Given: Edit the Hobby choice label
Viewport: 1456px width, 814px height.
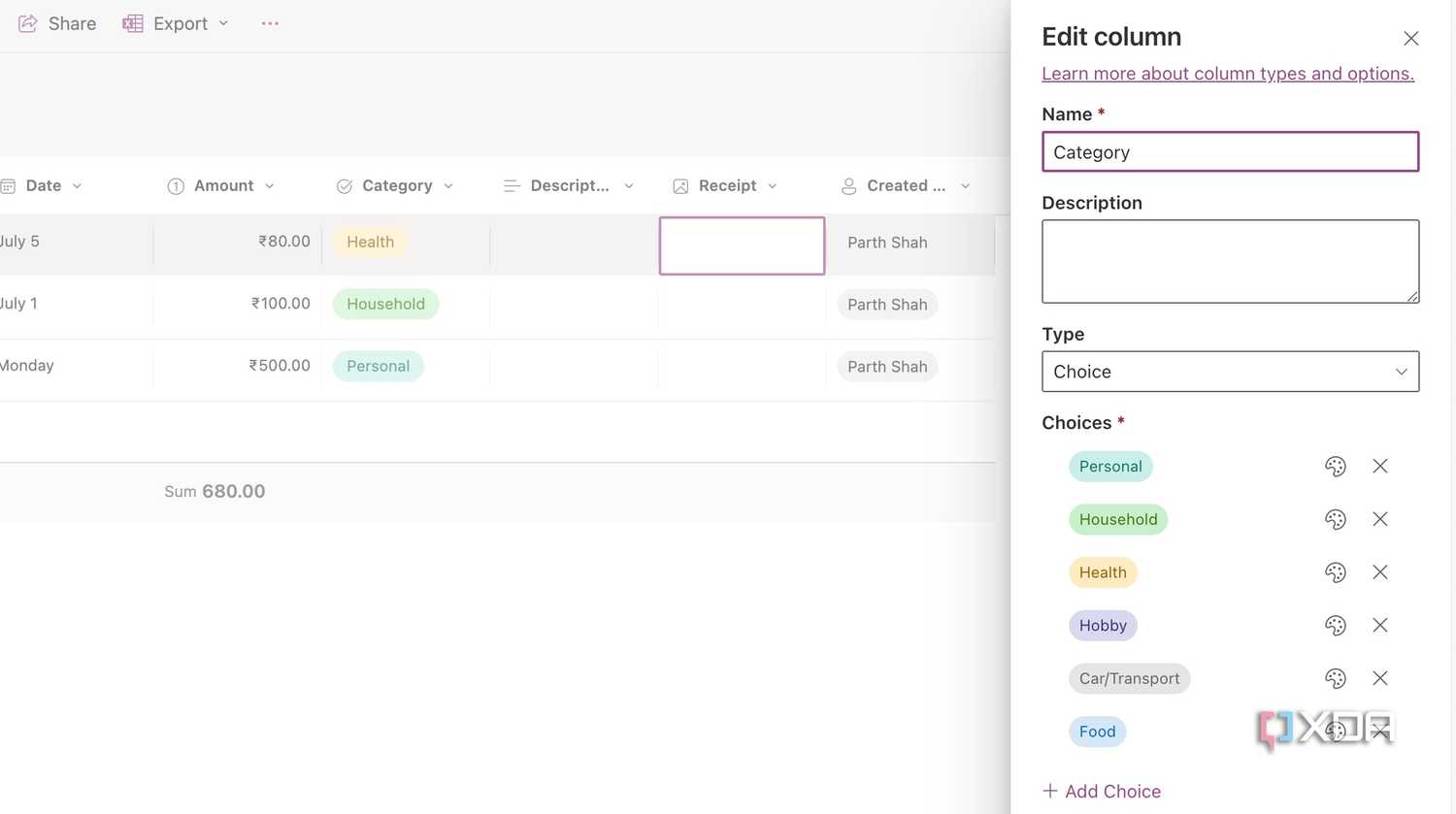Looking at the screenshot, I should click(1103, 626).
